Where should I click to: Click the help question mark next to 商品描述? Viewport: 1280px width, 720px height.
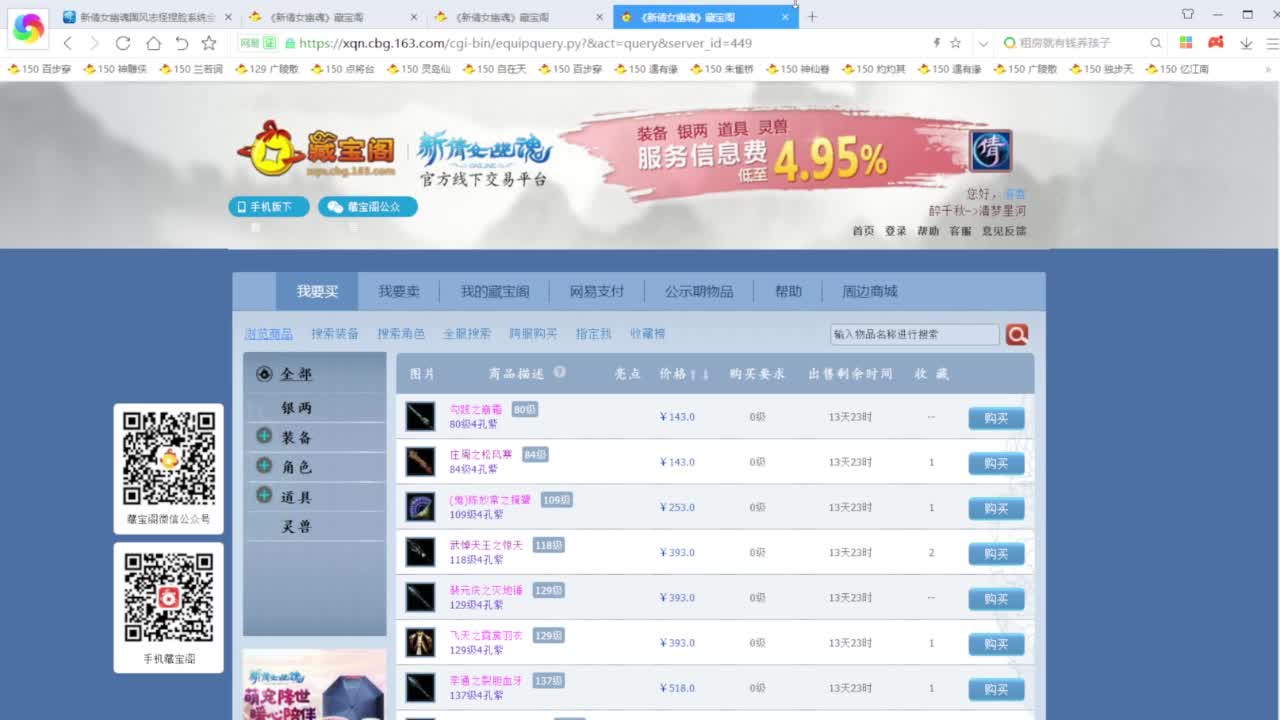click(x=560, y=372)
